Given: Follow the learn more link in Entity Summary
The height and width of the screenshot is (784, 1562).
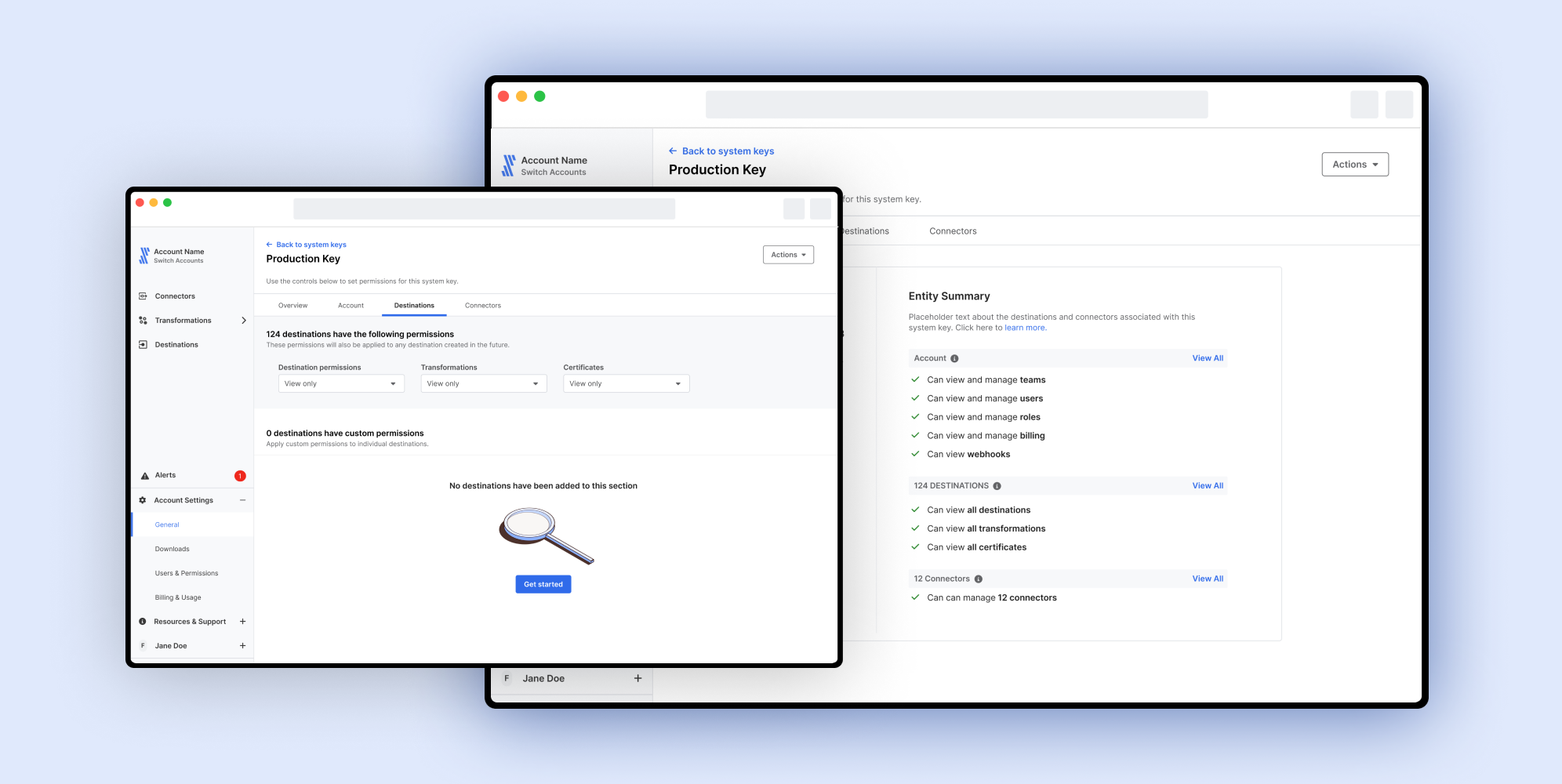Looking at the screenshot, I should coord(1025,328).
